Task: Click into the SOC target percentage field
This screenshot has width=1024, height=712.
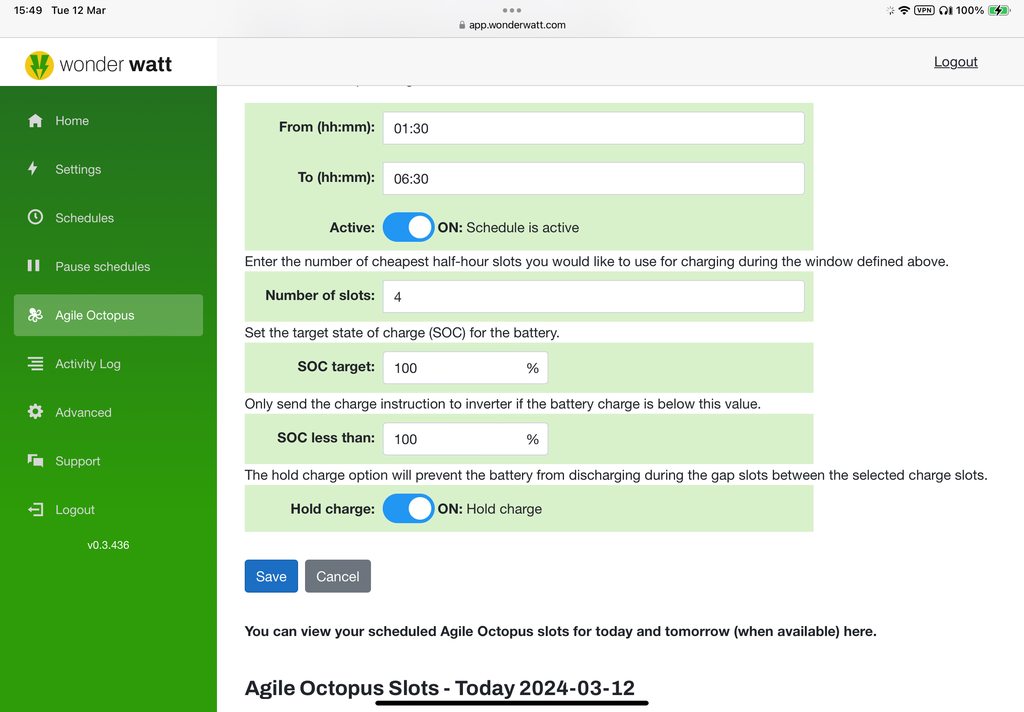Action: coord(455,368)
